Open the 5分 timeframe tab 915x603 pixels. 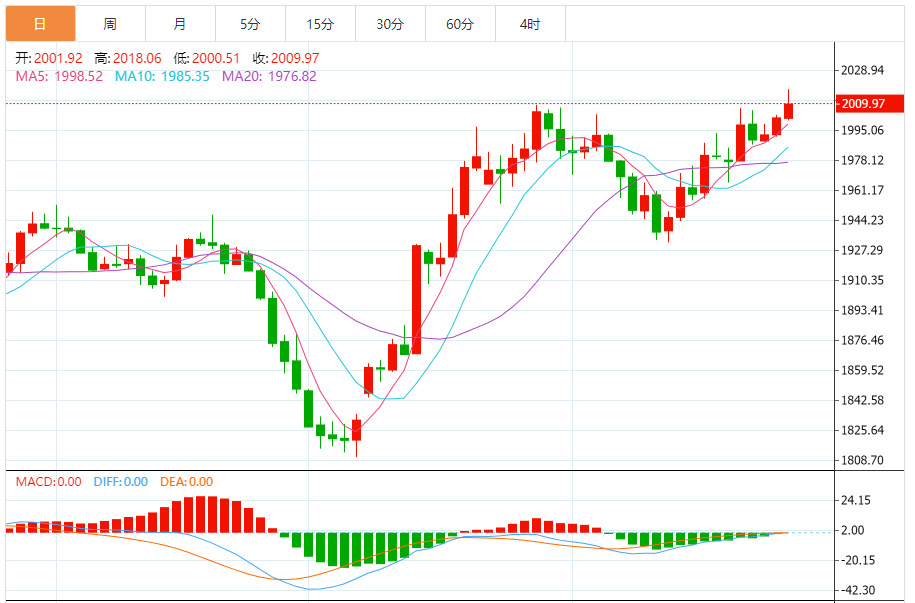[250, 24]
